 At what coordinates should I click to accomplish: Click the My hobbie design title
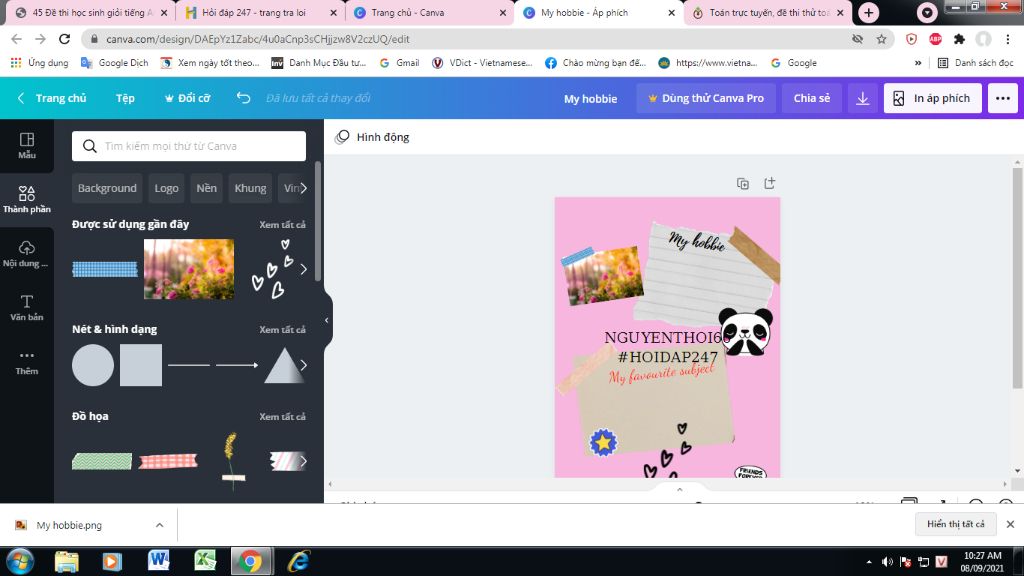coord(590,99)
